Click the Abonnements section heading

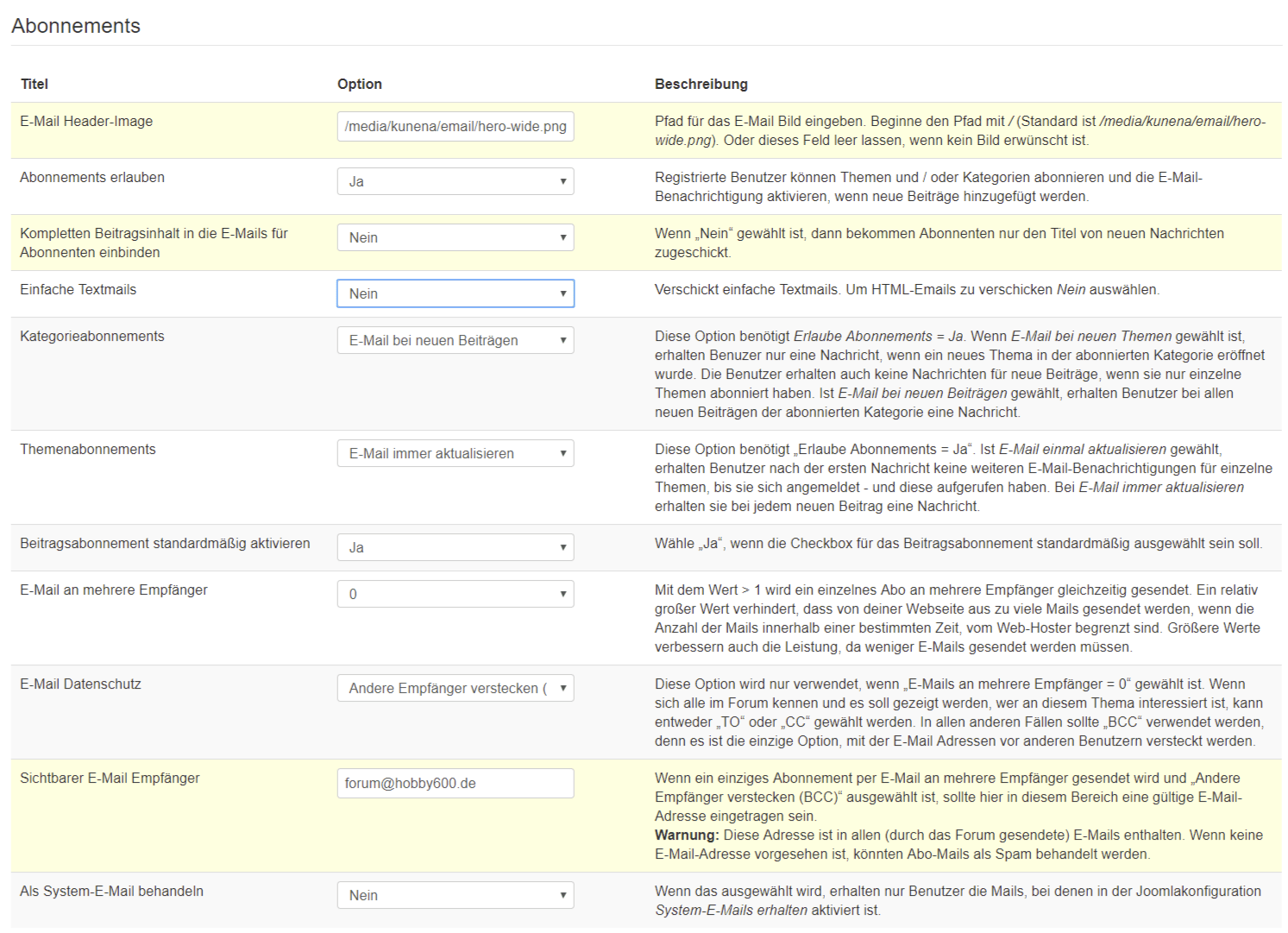pos(76,26)
